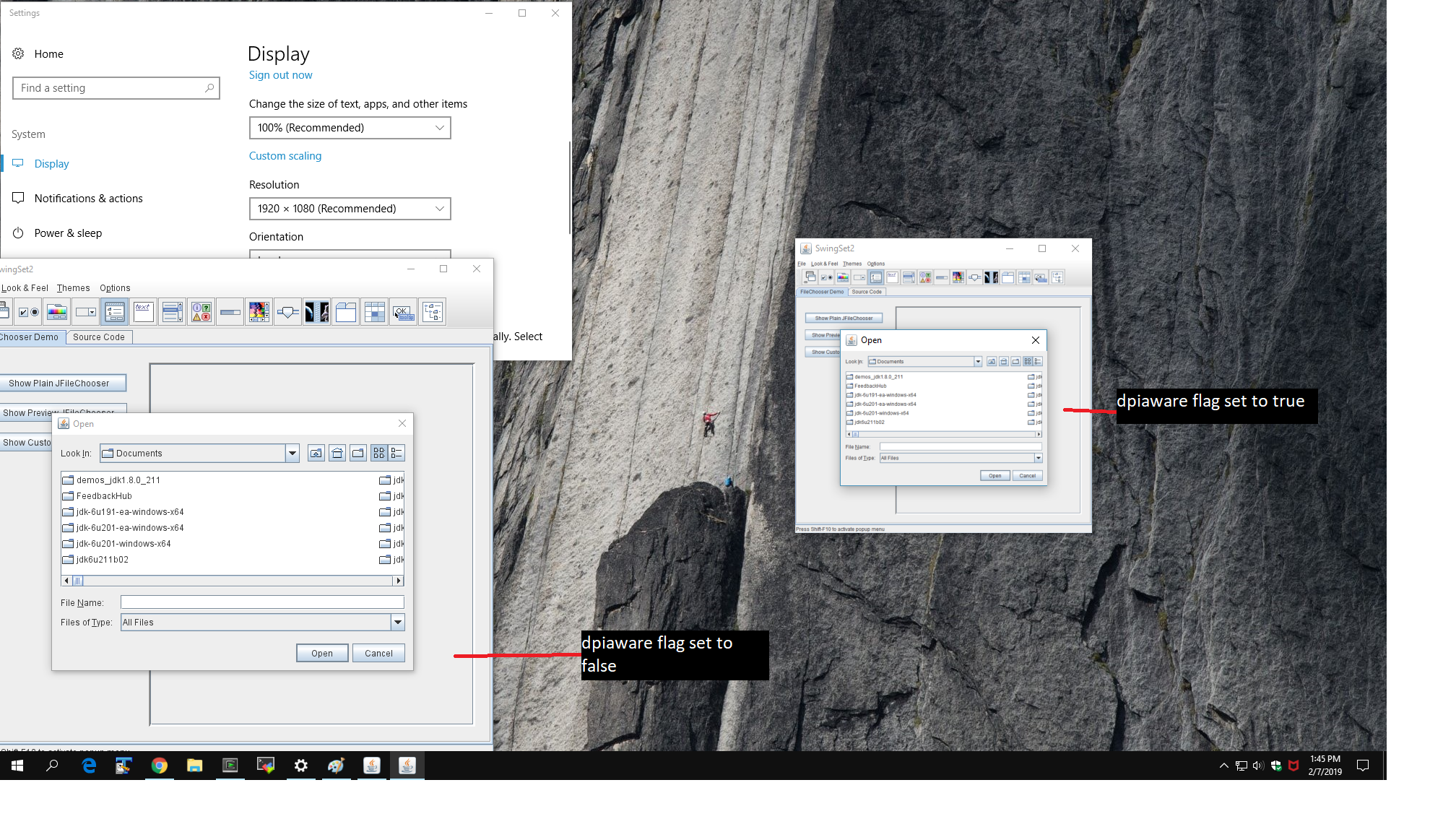Expand the Look In Documents dropdown
This screenshot has width=1456, height=819.
click(x=292, y=454)
